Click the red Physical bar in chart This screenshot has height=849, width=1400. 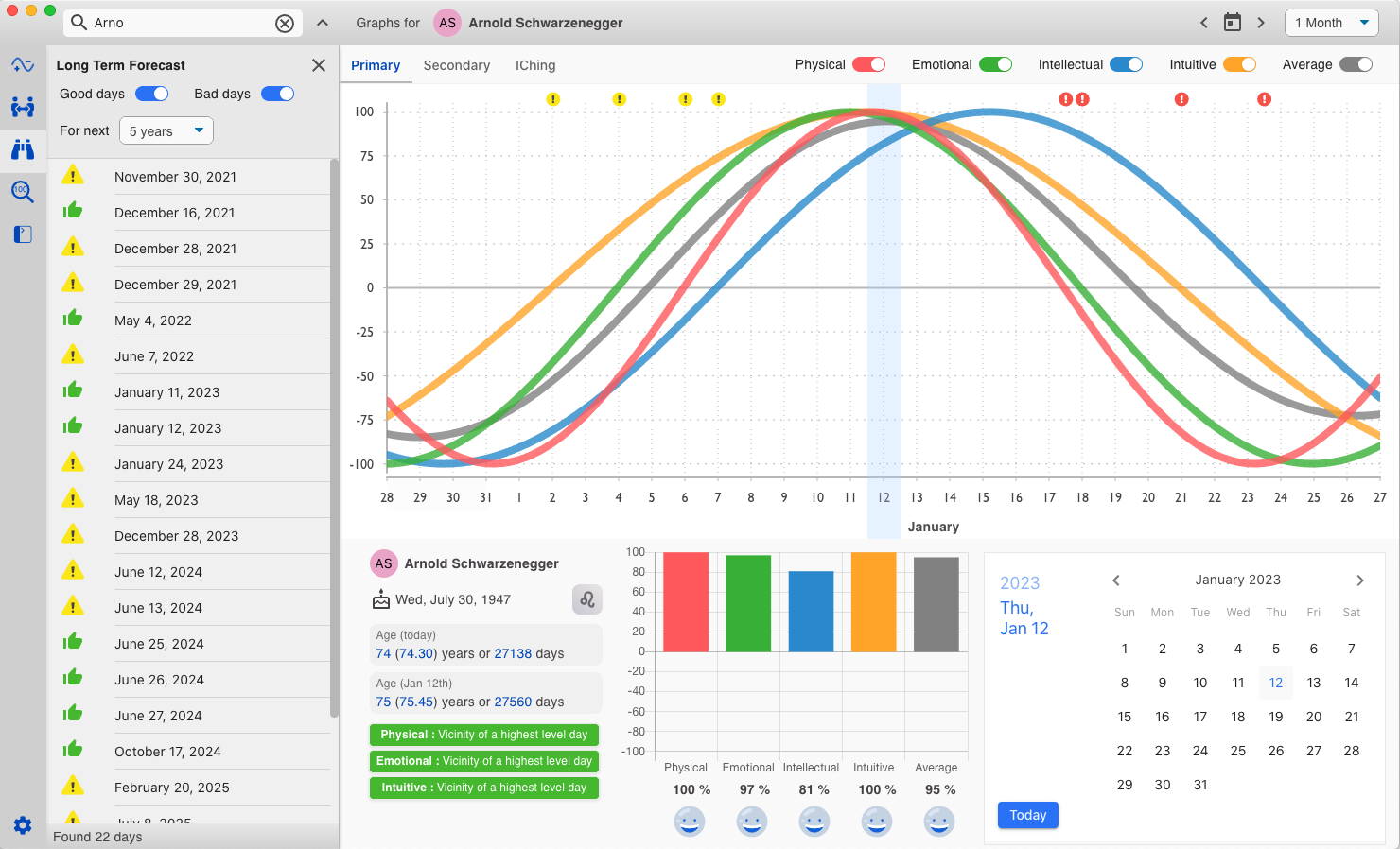tap(686, 602)
